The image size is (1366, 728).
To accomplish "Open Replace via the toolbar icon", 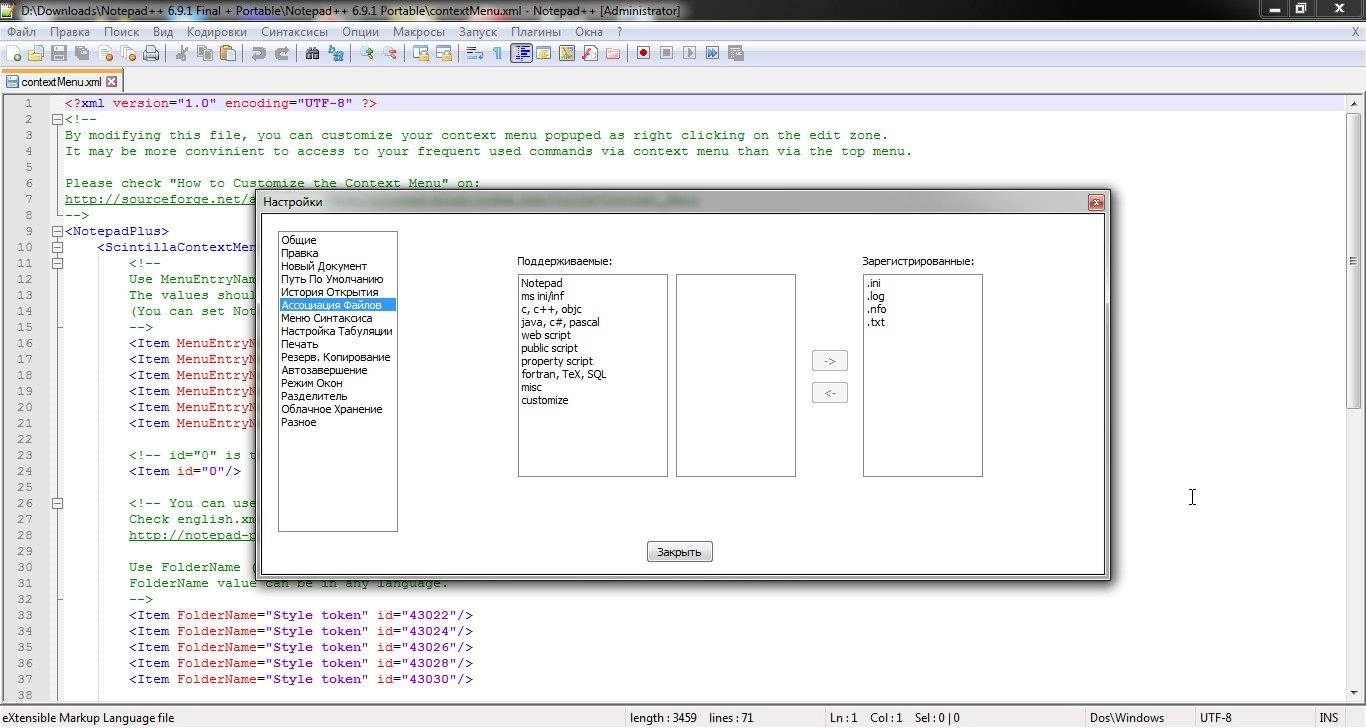I will tap(336, 54).
